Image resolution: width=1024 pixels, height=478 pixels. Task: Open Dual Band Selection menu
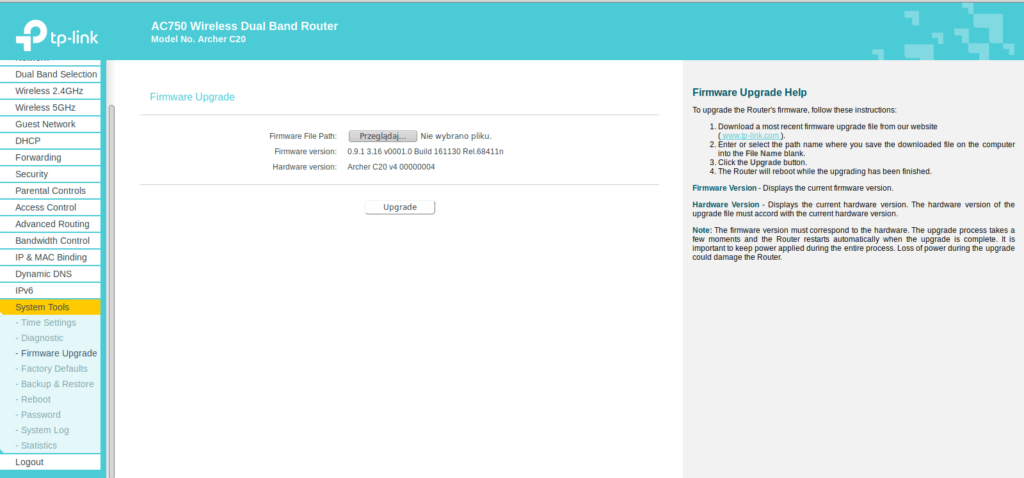(56, 74)
